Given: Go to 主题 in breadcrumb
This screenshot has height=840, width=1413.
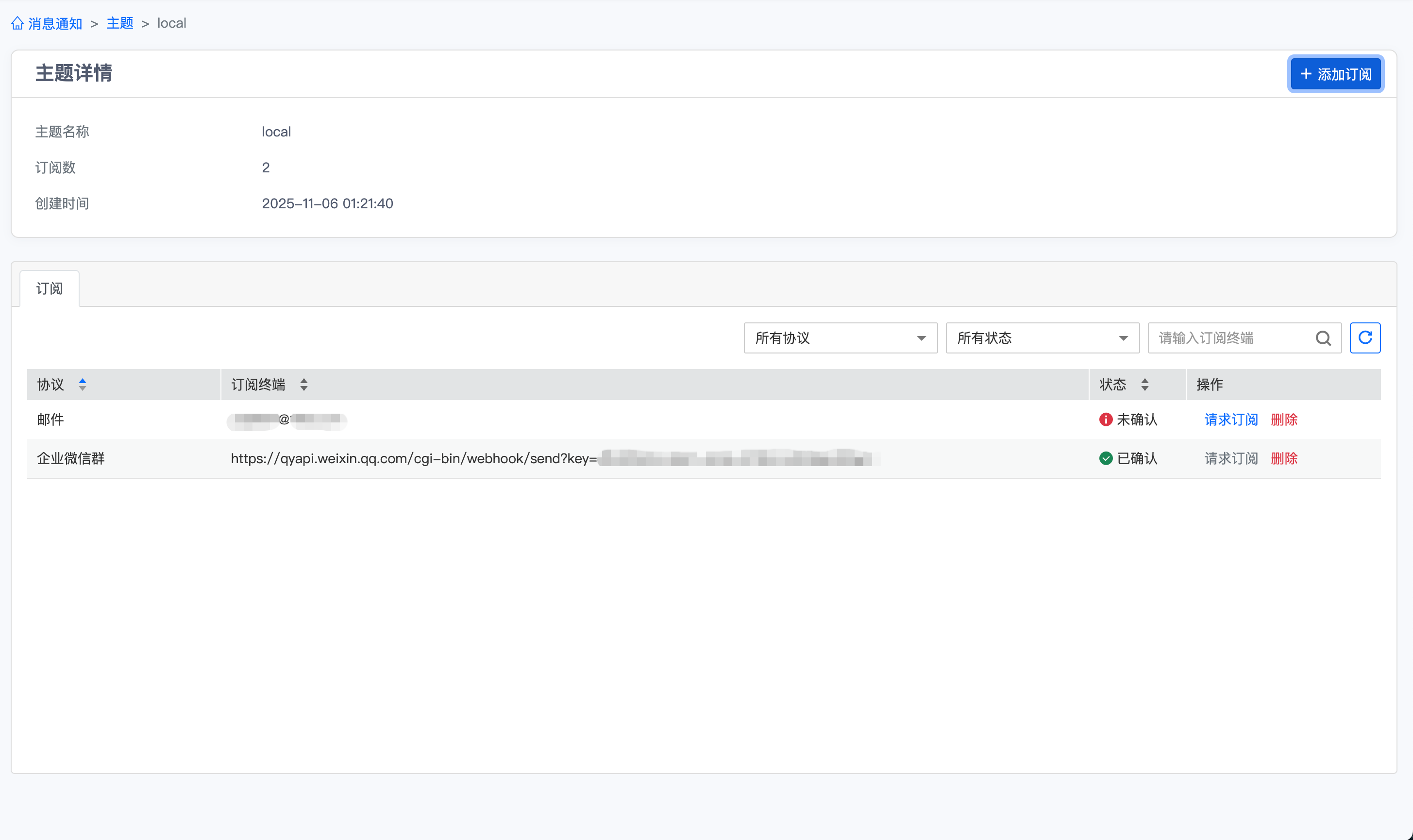Looking at the screenshot, I should pyautogui.click(x=120, y=23).
